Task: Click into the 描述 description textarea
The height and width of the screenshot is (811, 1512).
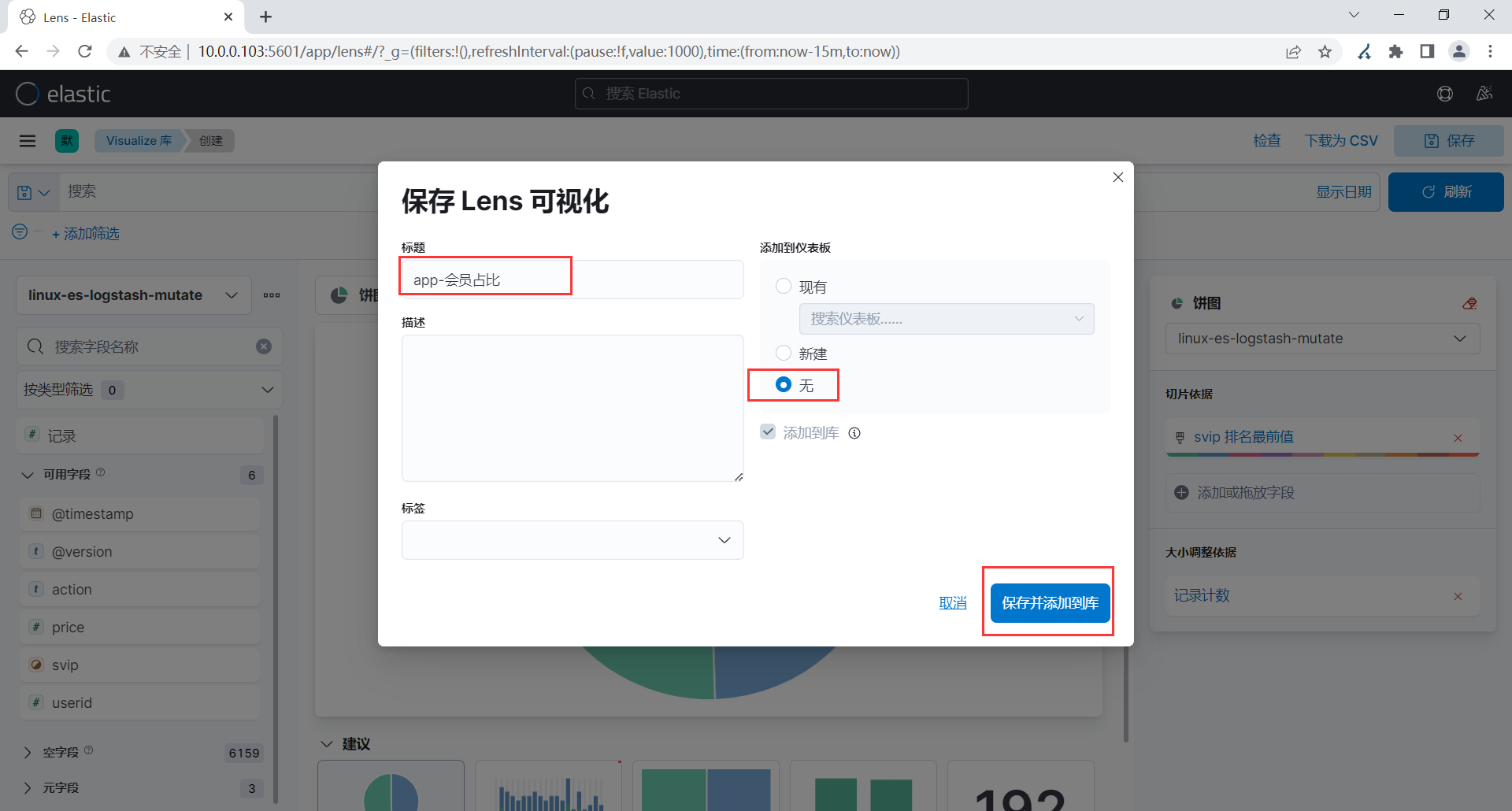Action: tap(573, 408)
